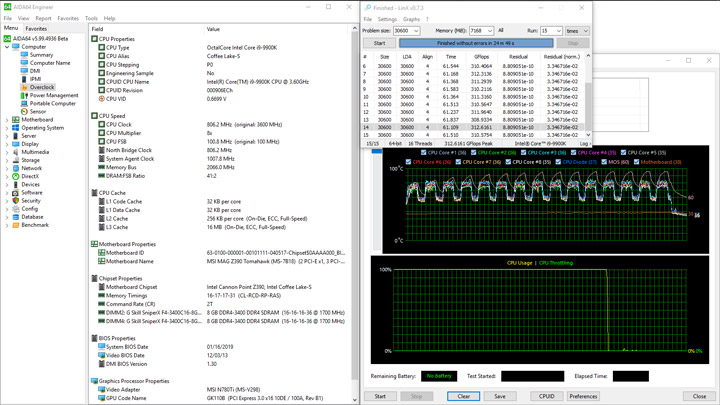This screenshot has width=720, height=405.
Task: Click the DirectX Xbox icon
Action: coord(16,176)
